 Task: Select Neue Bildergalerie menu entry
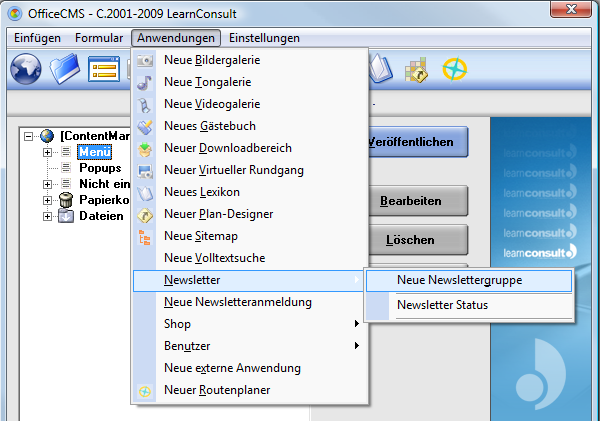(250, 60)
